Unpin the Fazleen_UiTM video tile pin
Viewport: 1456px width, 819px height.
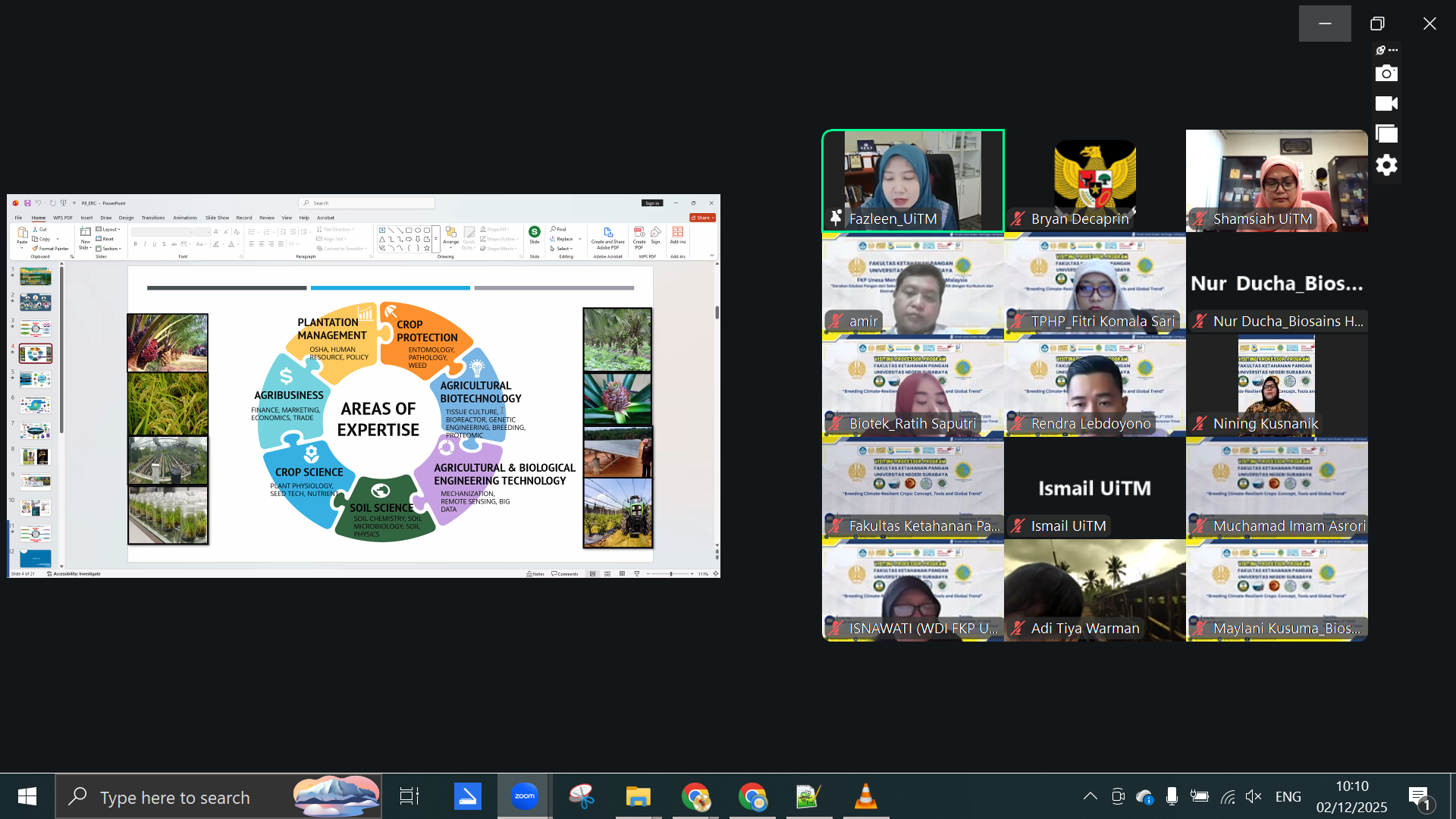(836, 218)
